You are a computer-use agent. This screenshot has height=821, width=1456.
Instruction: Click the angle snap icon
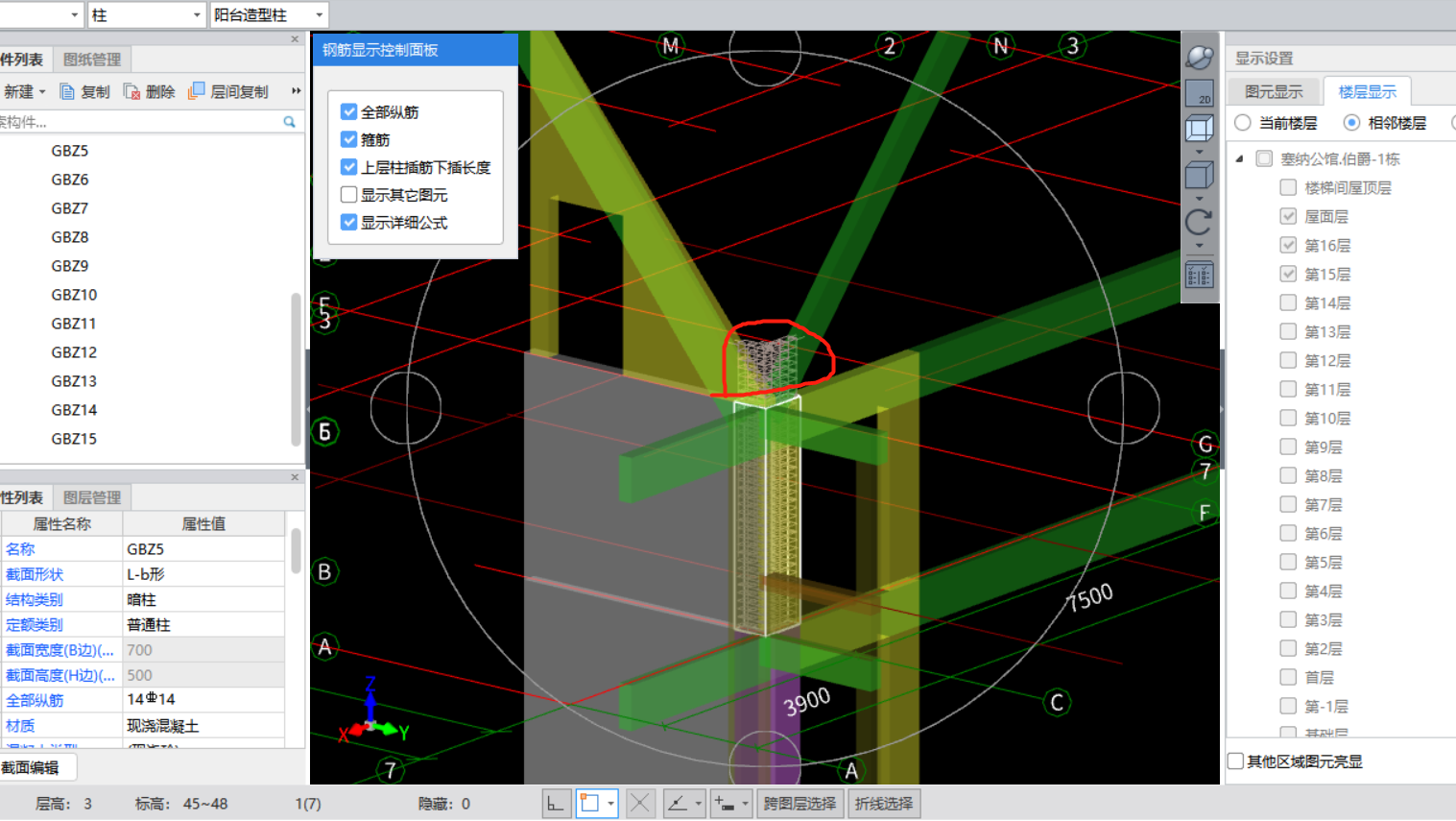coord(678,804)
